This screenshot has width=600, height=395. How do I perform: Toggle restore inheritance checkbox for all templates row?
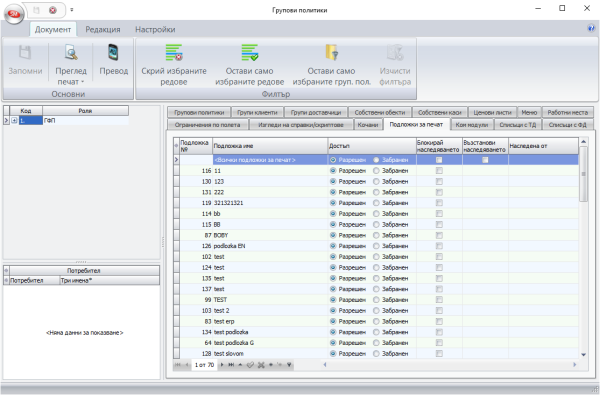485,160
